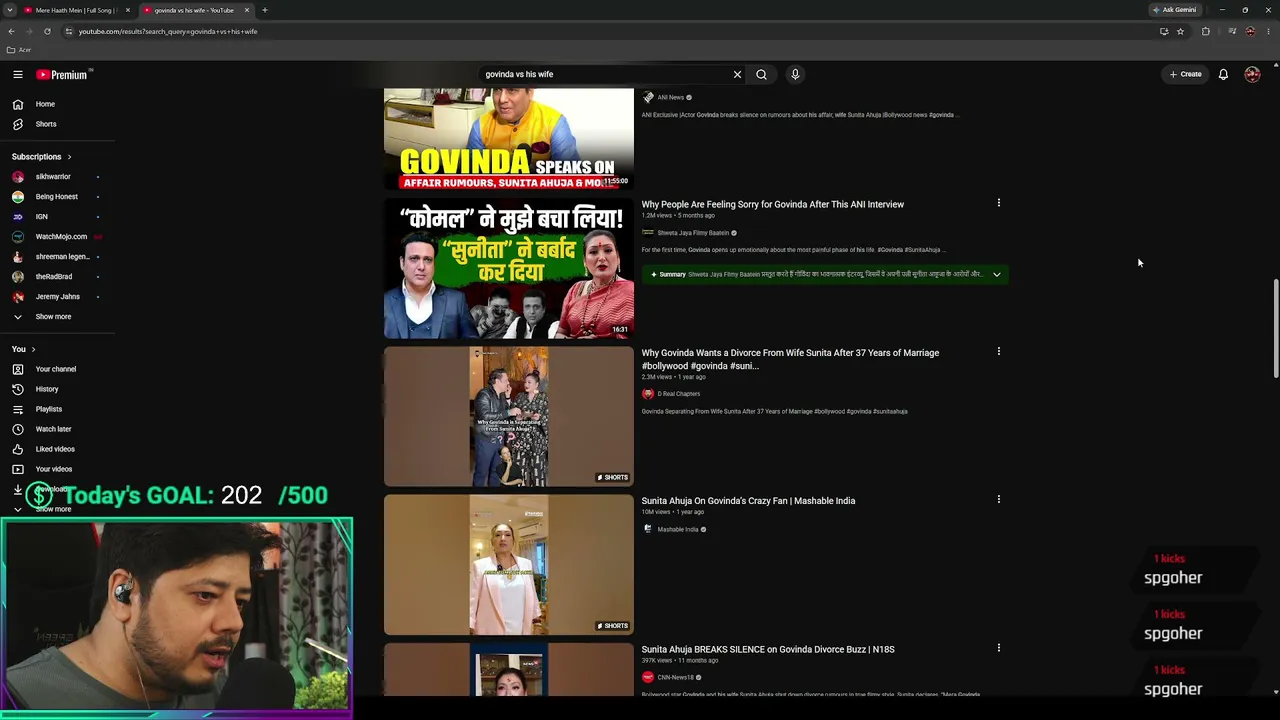This screenshot has width=1280, height=720.
Task: Expand the You section heading
Action: (24, 349)
